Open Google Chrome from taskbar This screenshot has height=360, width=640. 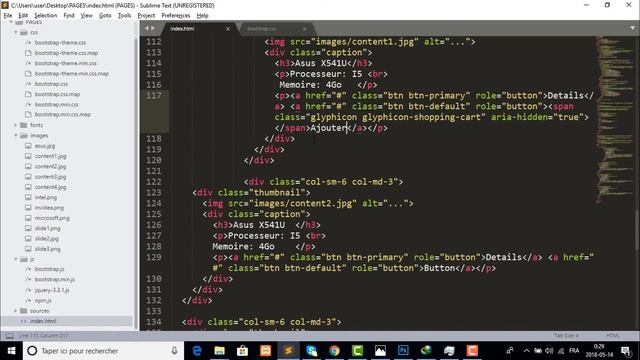334,351
